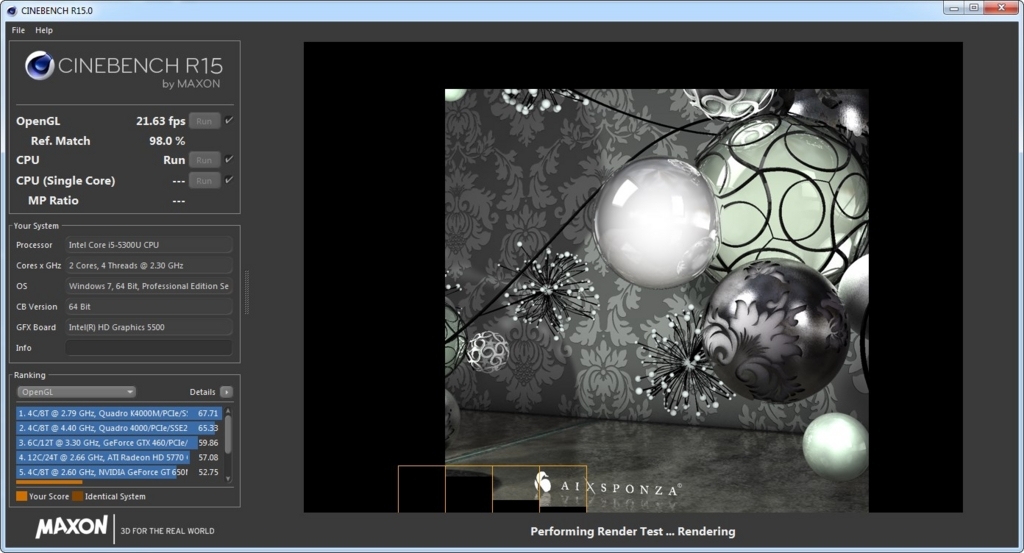Close the Cinebench R15 window
This screenshot has width=1024, height=553.
pos(1002,8)
